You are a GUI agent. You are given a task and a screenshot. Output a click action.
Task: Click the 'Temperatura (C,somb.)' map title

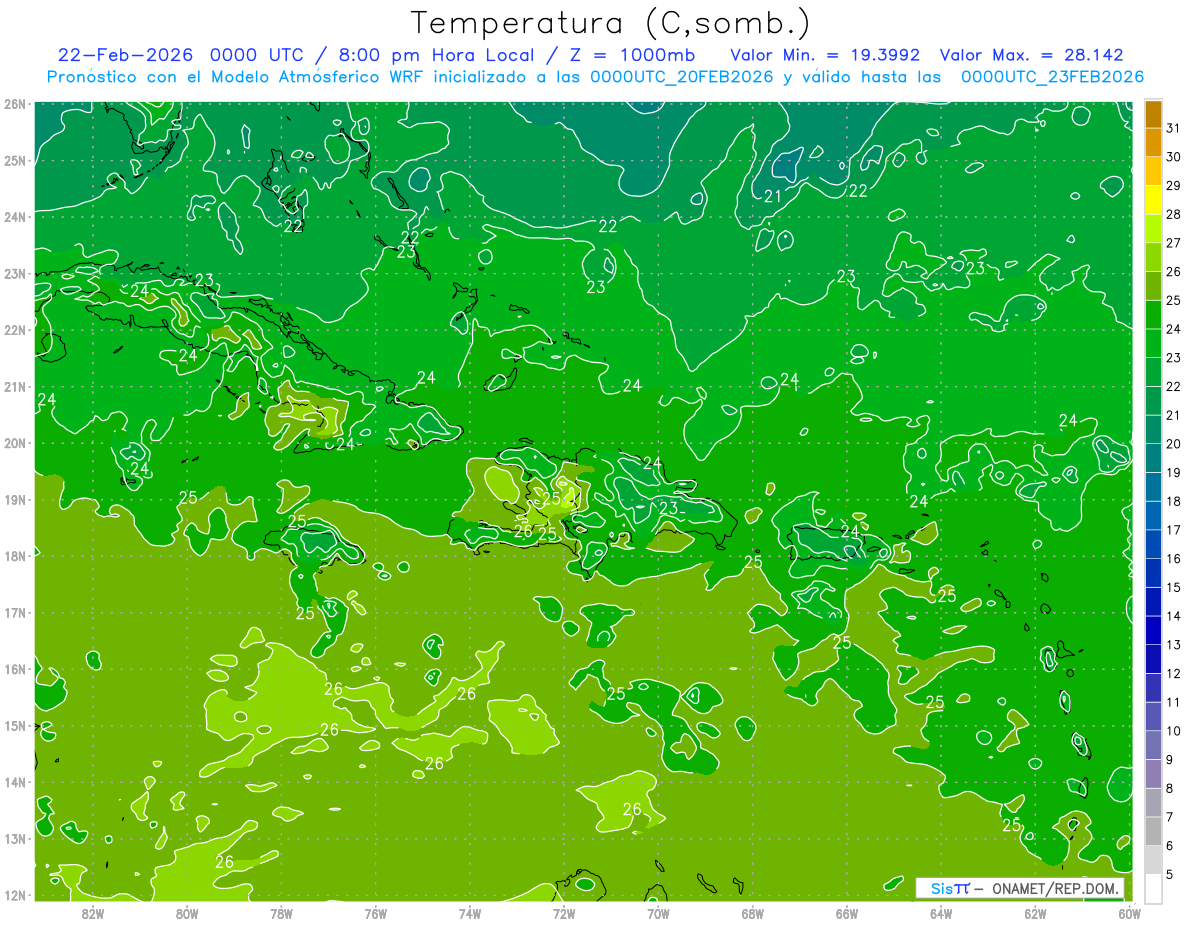(611, 23)
